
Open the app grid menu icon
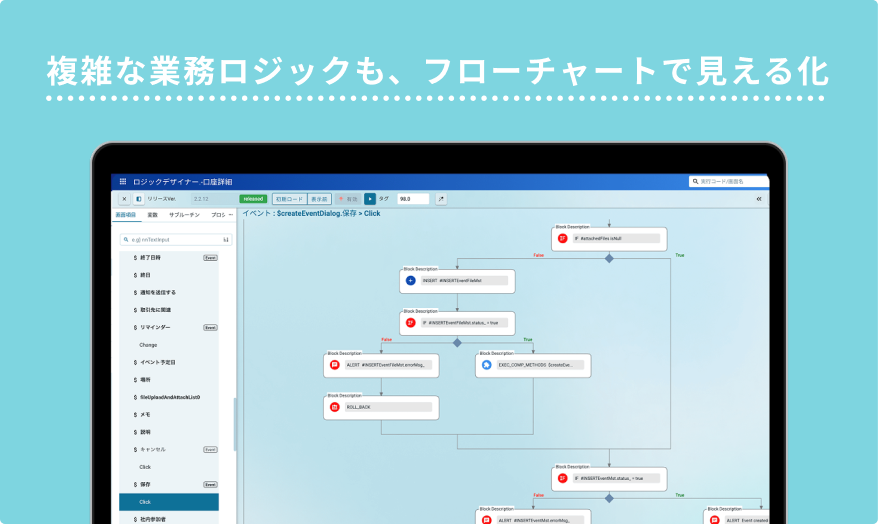tap(123, 181)
